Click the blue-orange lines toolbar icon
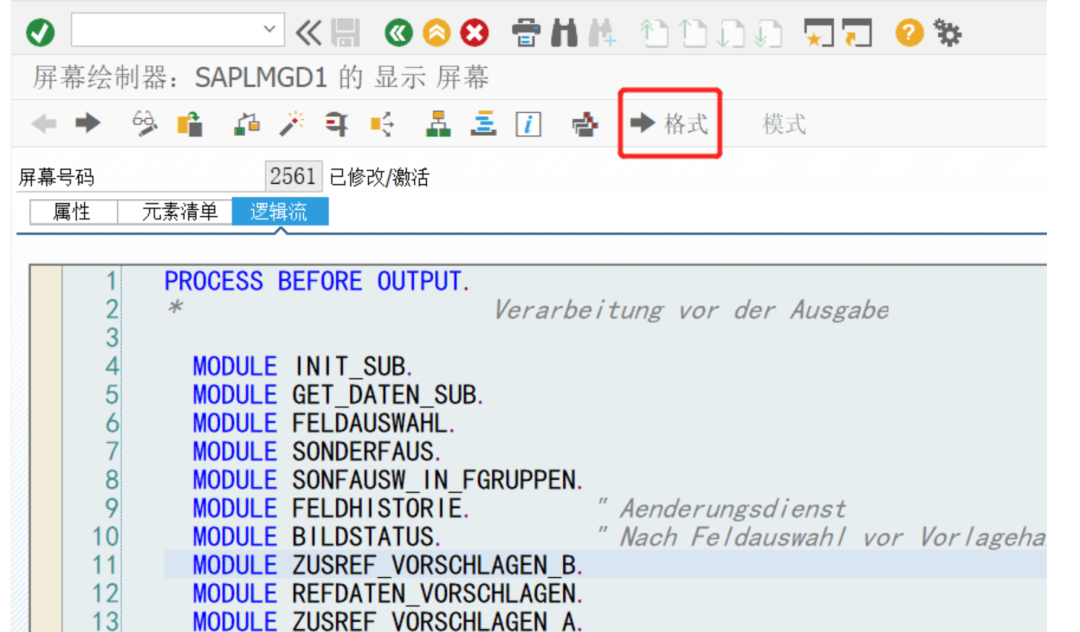Screen dimensions: 1080x632 pos(484,124)
